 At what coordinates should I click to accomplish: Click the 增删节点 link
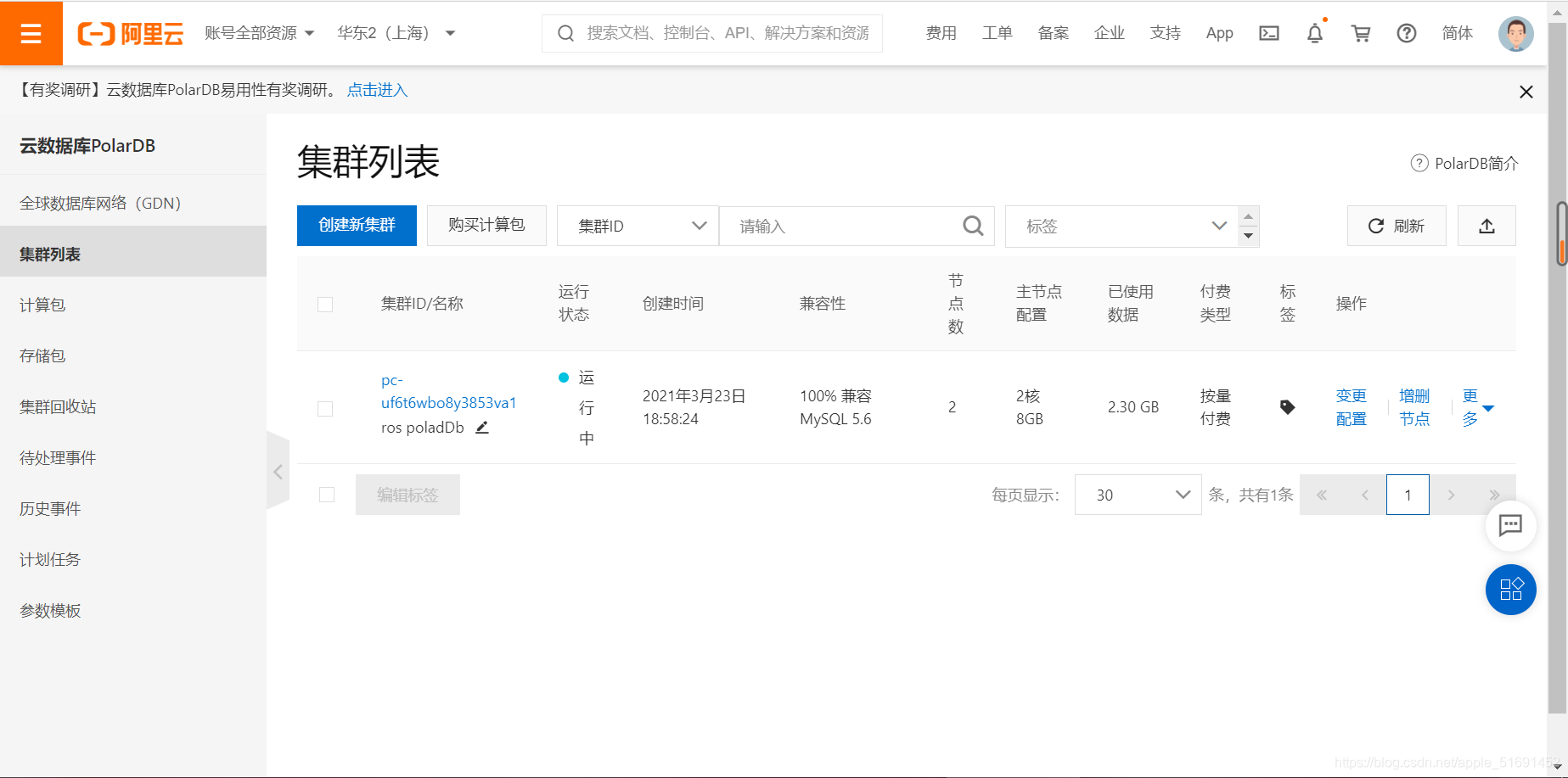pyautogui.click(x=1414, y=407)
